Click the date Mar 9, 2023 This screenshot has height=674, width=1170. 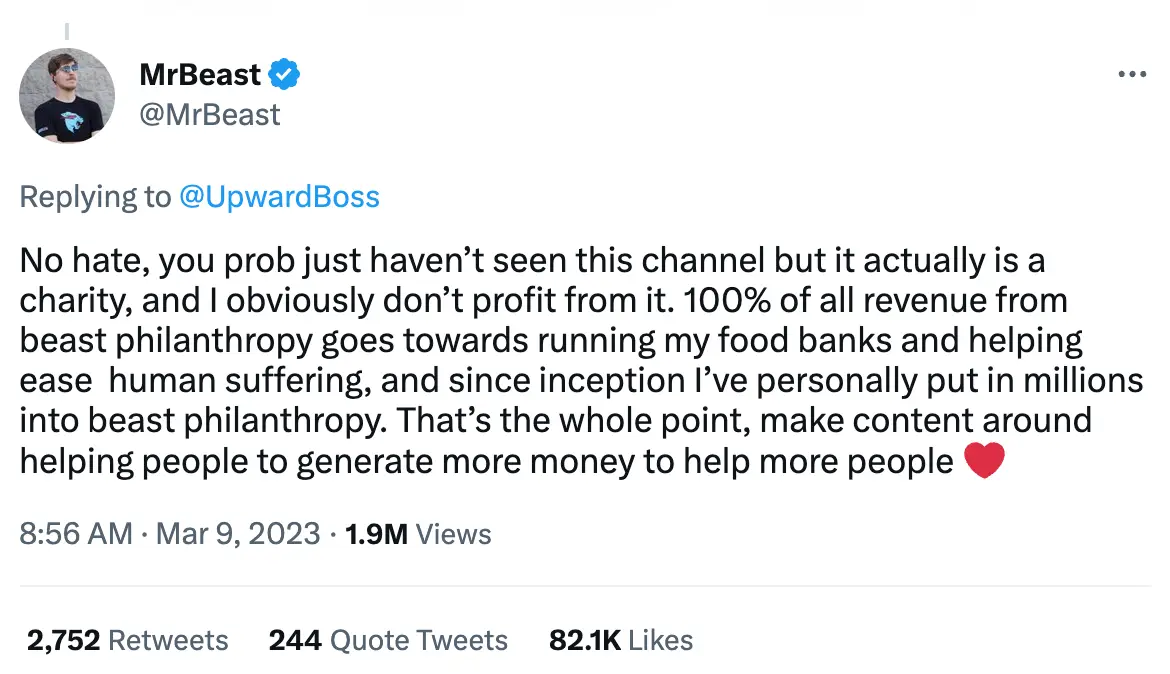tap(235, 534)
